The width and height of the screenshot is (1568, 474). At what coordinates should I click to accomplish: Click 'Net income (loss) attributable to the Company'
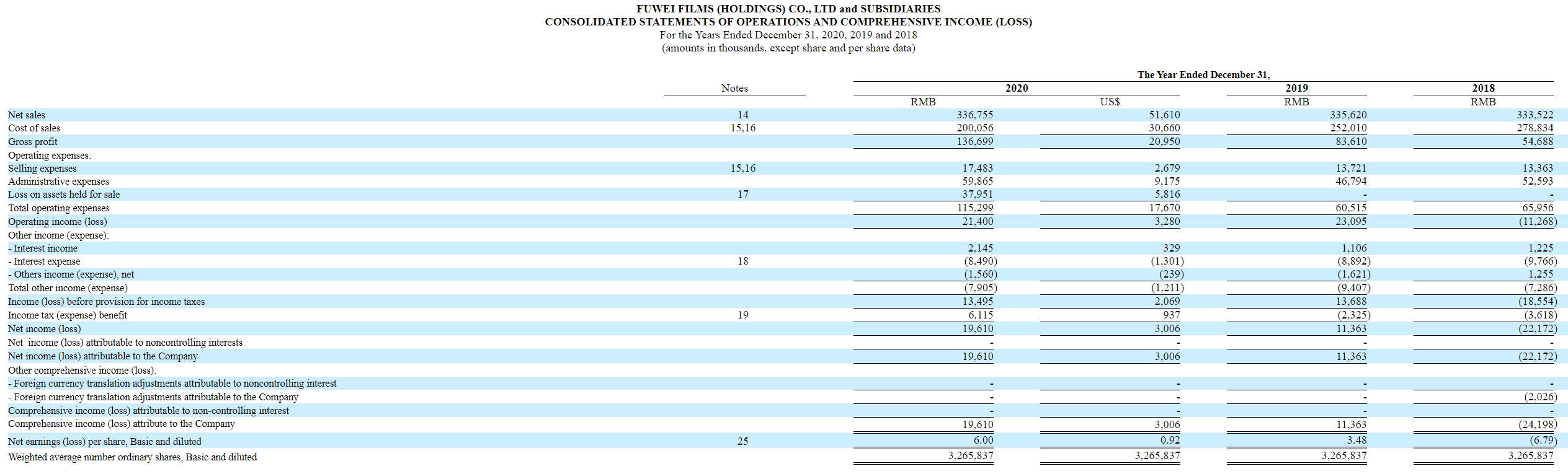click(103, 356)
